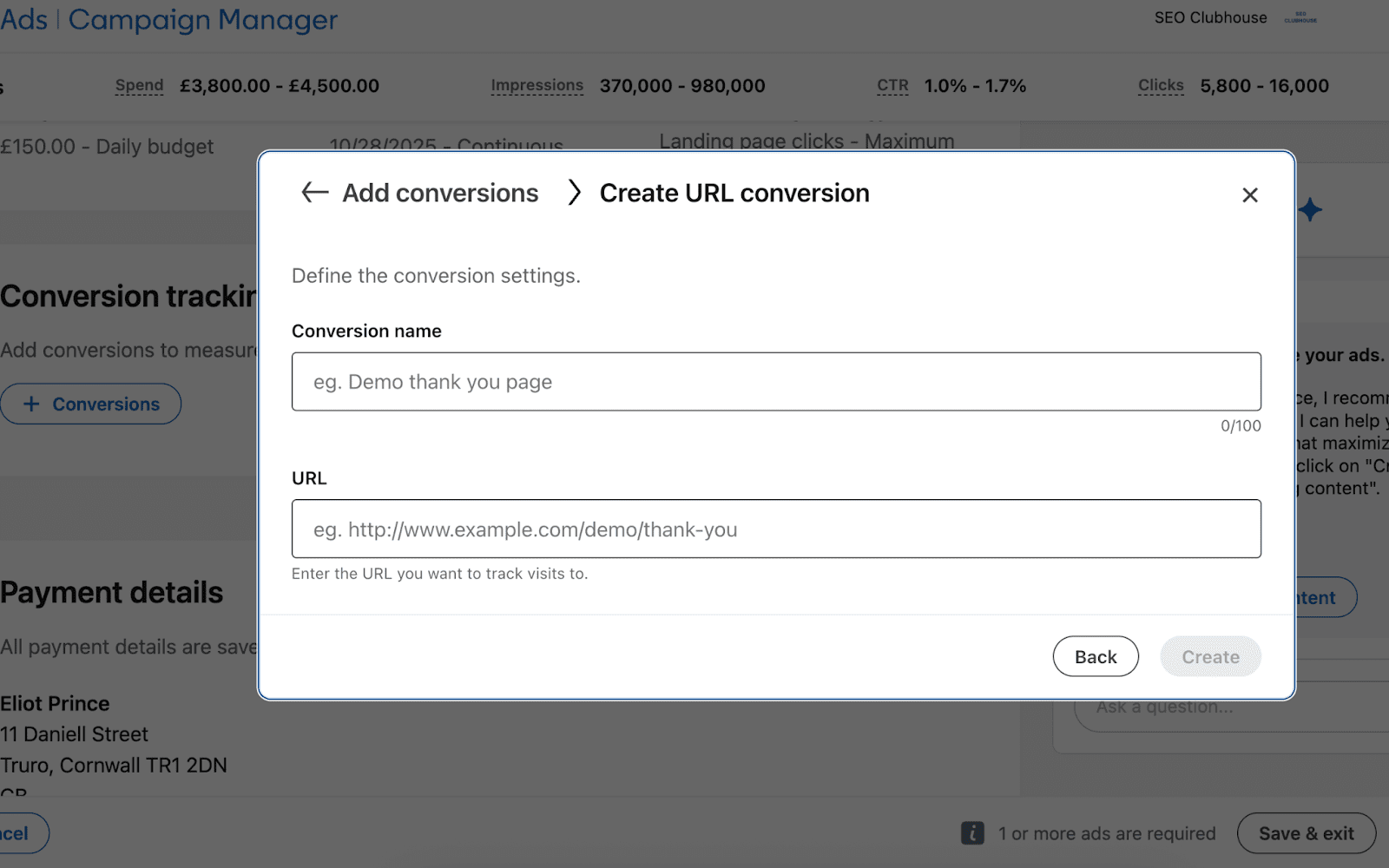Click the Back button in the dialog
The height and width of the screenshot is (868, 1389).
(x=1096, y=657)
